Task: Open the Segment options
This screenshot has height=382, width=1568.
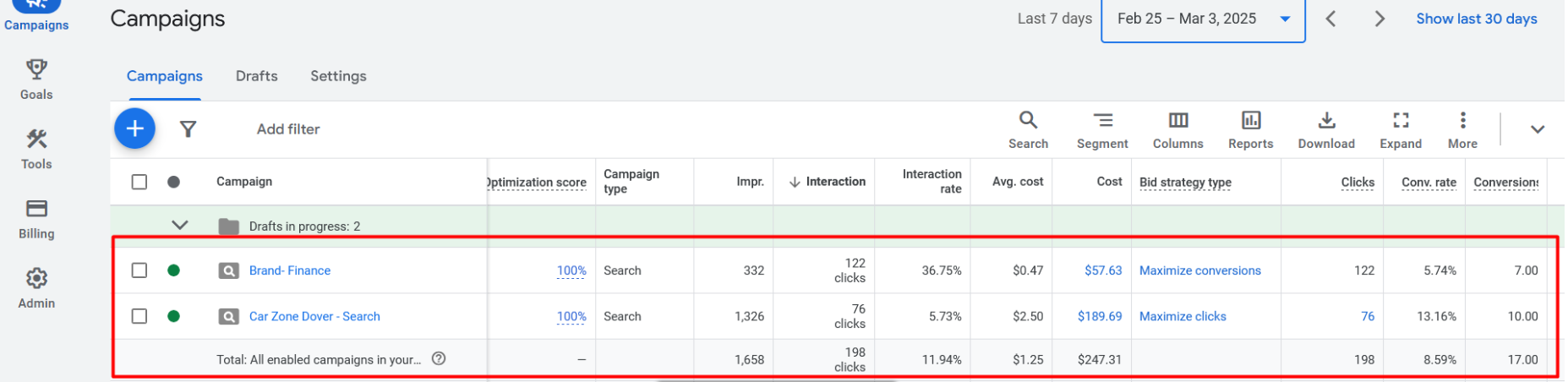Action: click(x=1102, y=130)
